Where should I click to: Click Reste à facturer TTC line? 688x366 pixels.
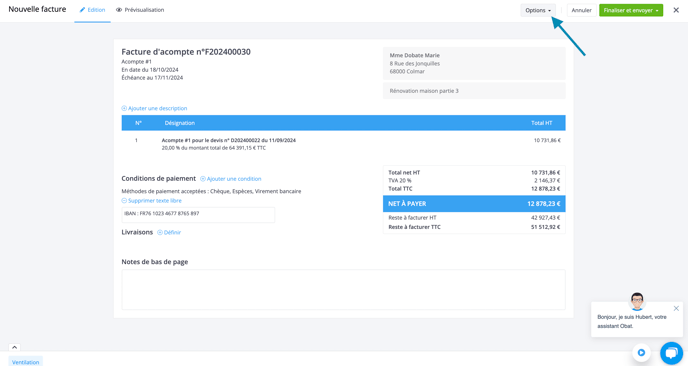pyautogui.click(x=474, y=227)
